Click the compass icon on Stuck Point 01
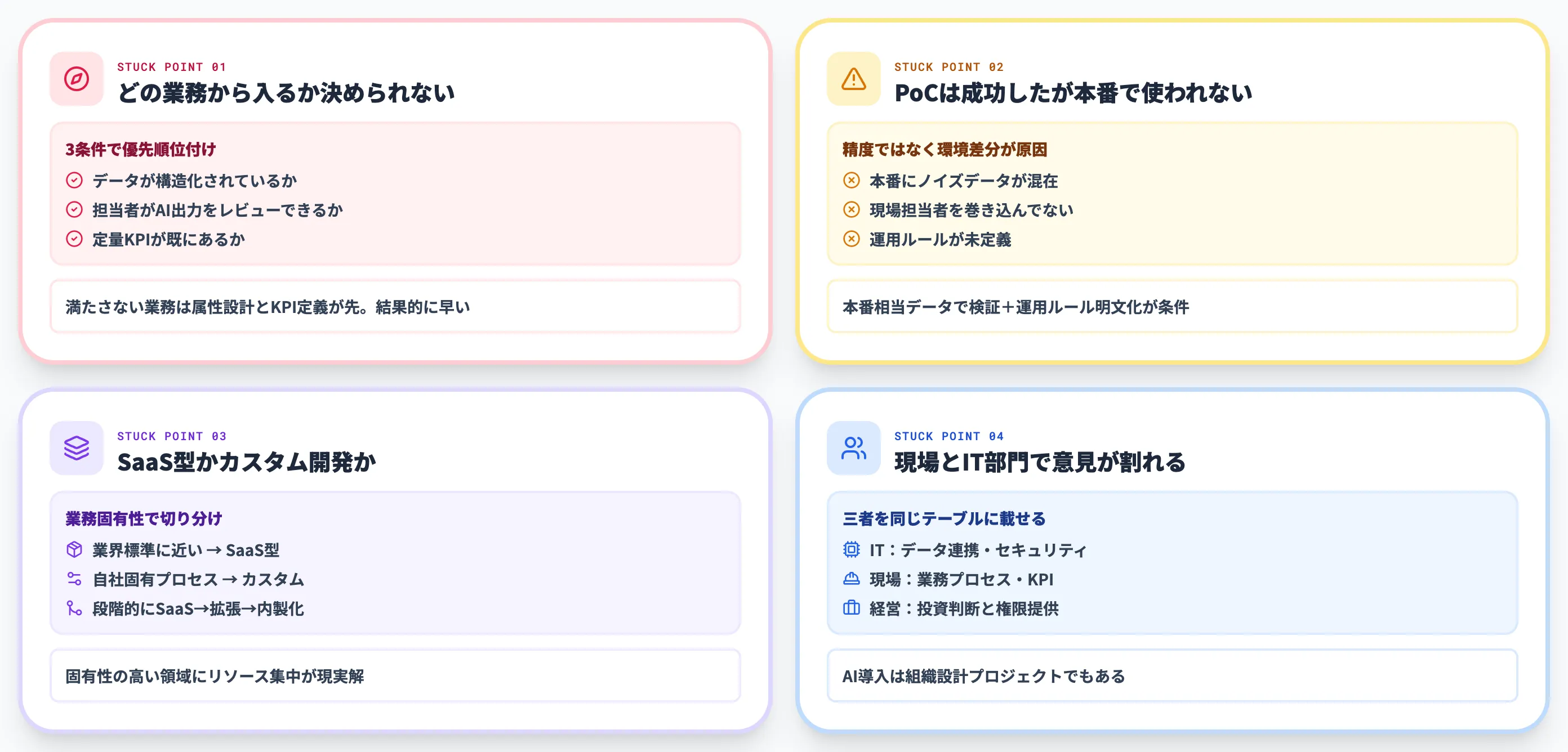This screenshot has height=752, width=1568. (76, 79)
